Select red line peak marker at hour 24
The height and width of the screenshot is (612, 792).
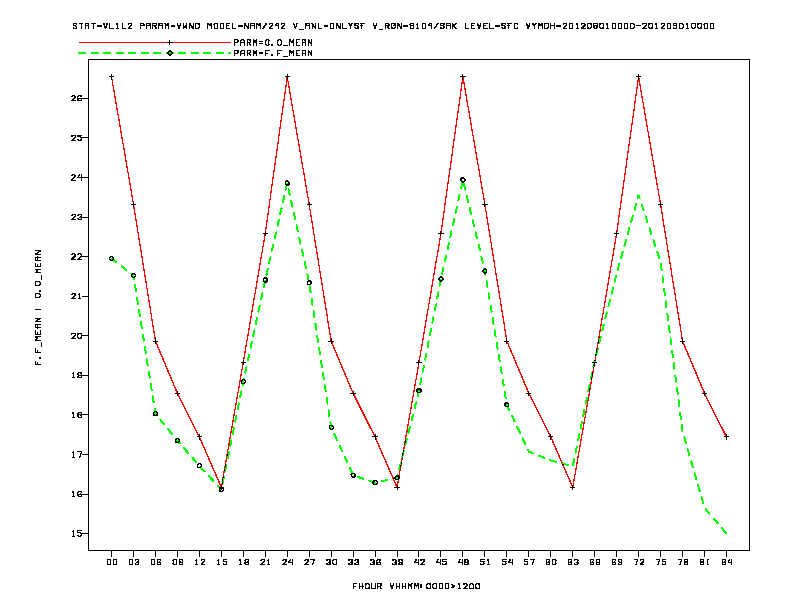tap(287, 77)
